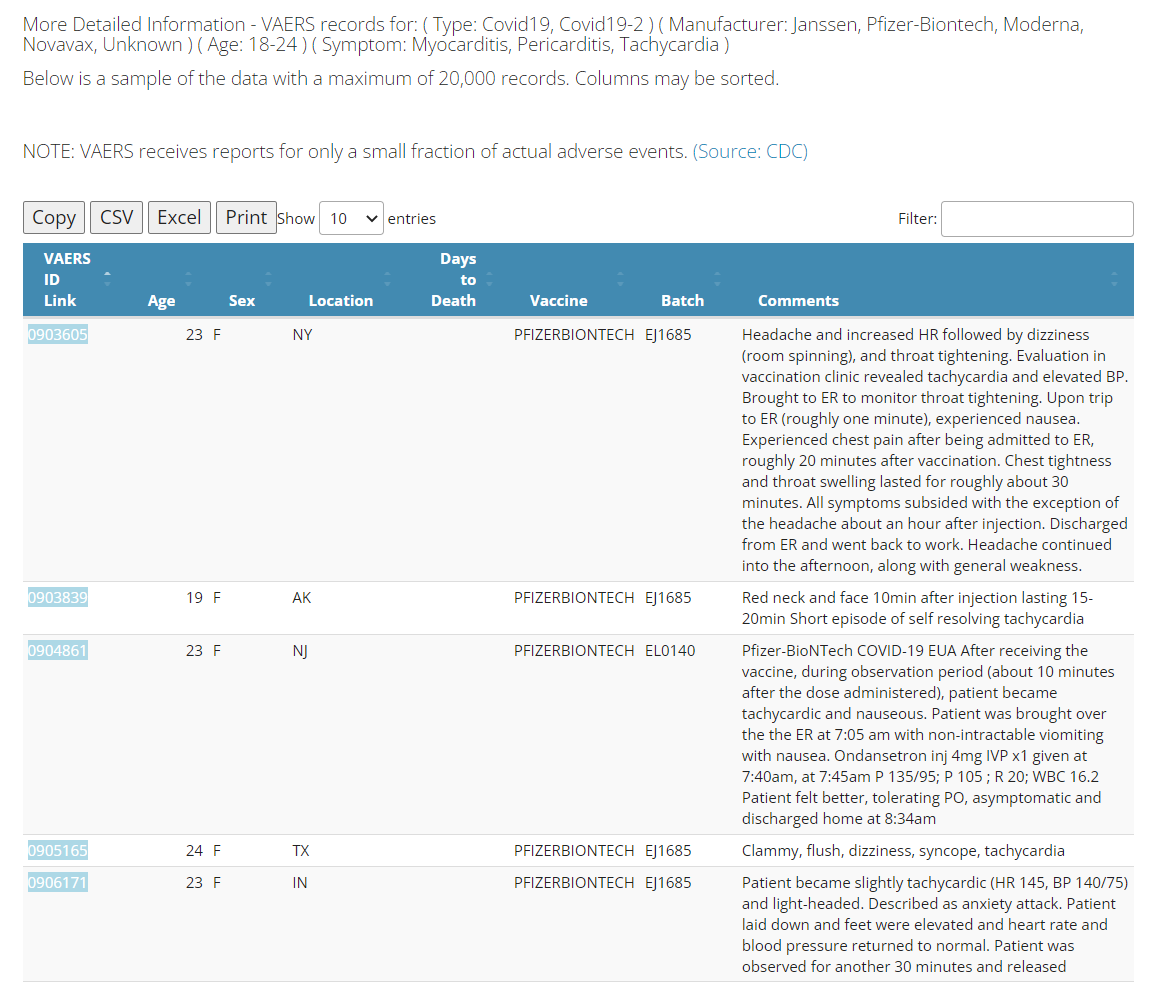The width and height of the screenshot is (1153, 982).
Task: Click EJ1685 batch in TX row
Action: click(668, 851)
